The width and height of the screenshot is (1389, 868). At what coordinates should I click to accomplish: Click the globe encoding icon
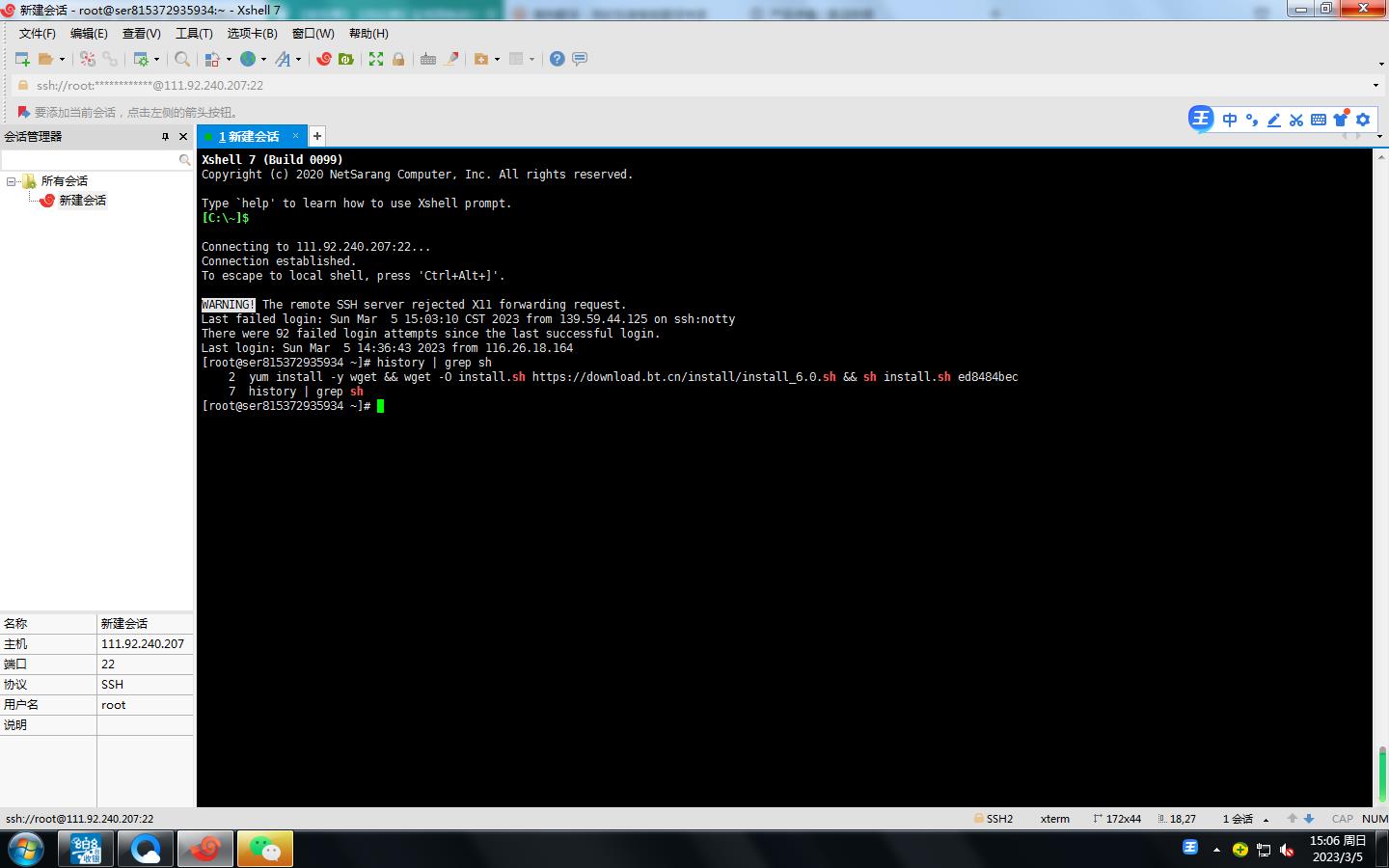click(x=248, y=59)
